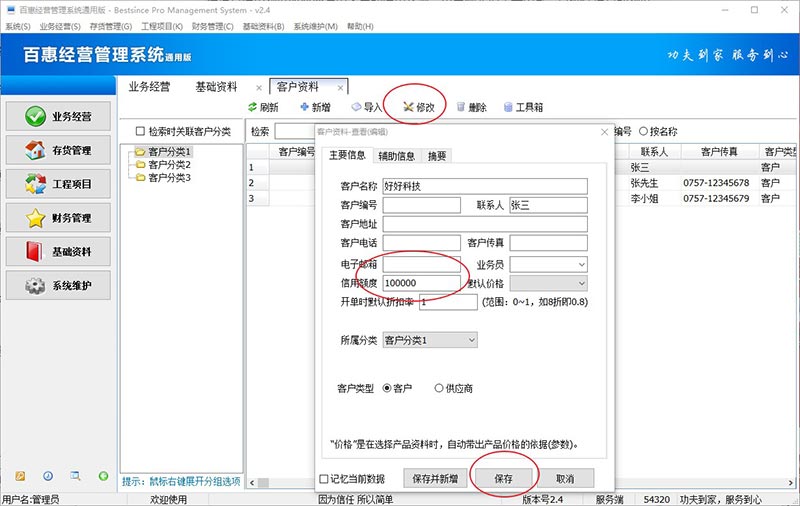Switch to the 辅助信息 dialog tab
The width and height of the screenshot is (800, 506).
point(396,156)
